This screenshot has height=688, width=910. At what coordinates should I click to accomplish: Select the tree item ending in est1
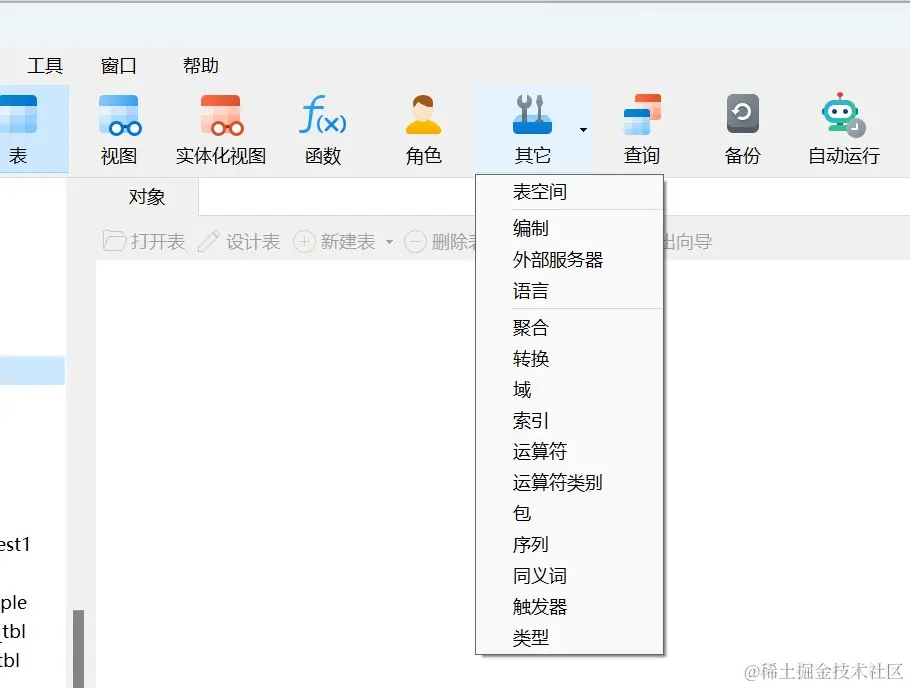pos(15,545)
